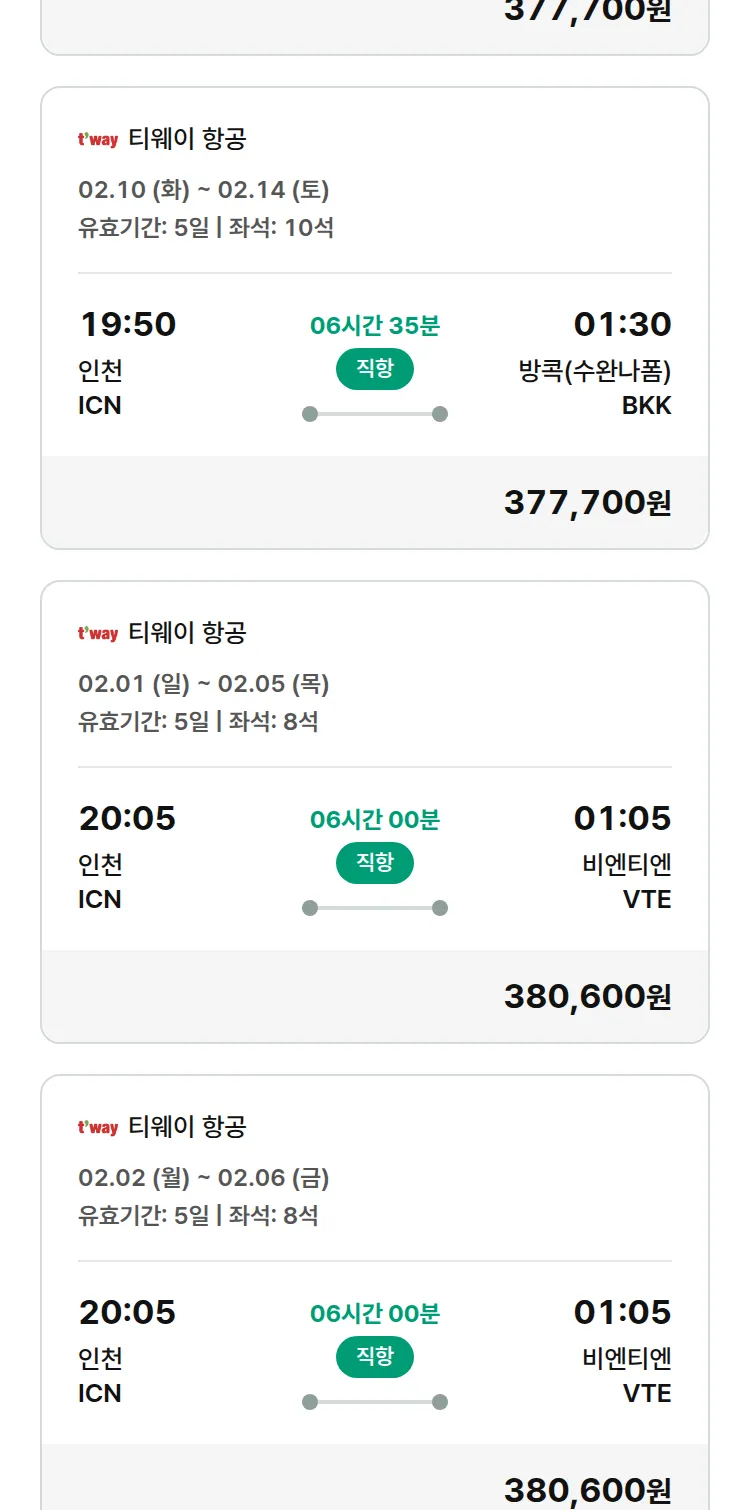Open the 02.01 (일) ~ 02.05 (목) date range
Image resolution: width=750 pixels, height=1510 pixels.
[204, 684]
